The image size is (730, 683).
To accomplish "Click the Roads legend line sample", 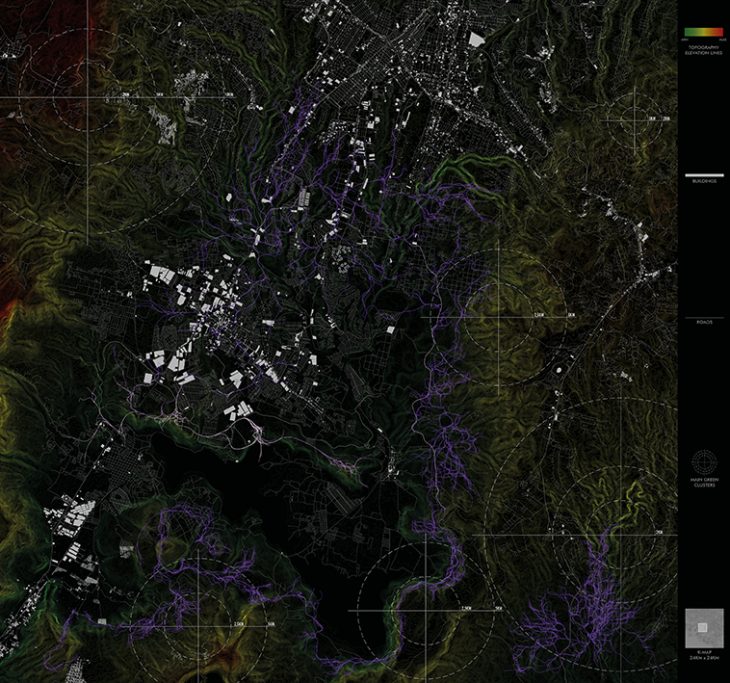I will [703, 318].
